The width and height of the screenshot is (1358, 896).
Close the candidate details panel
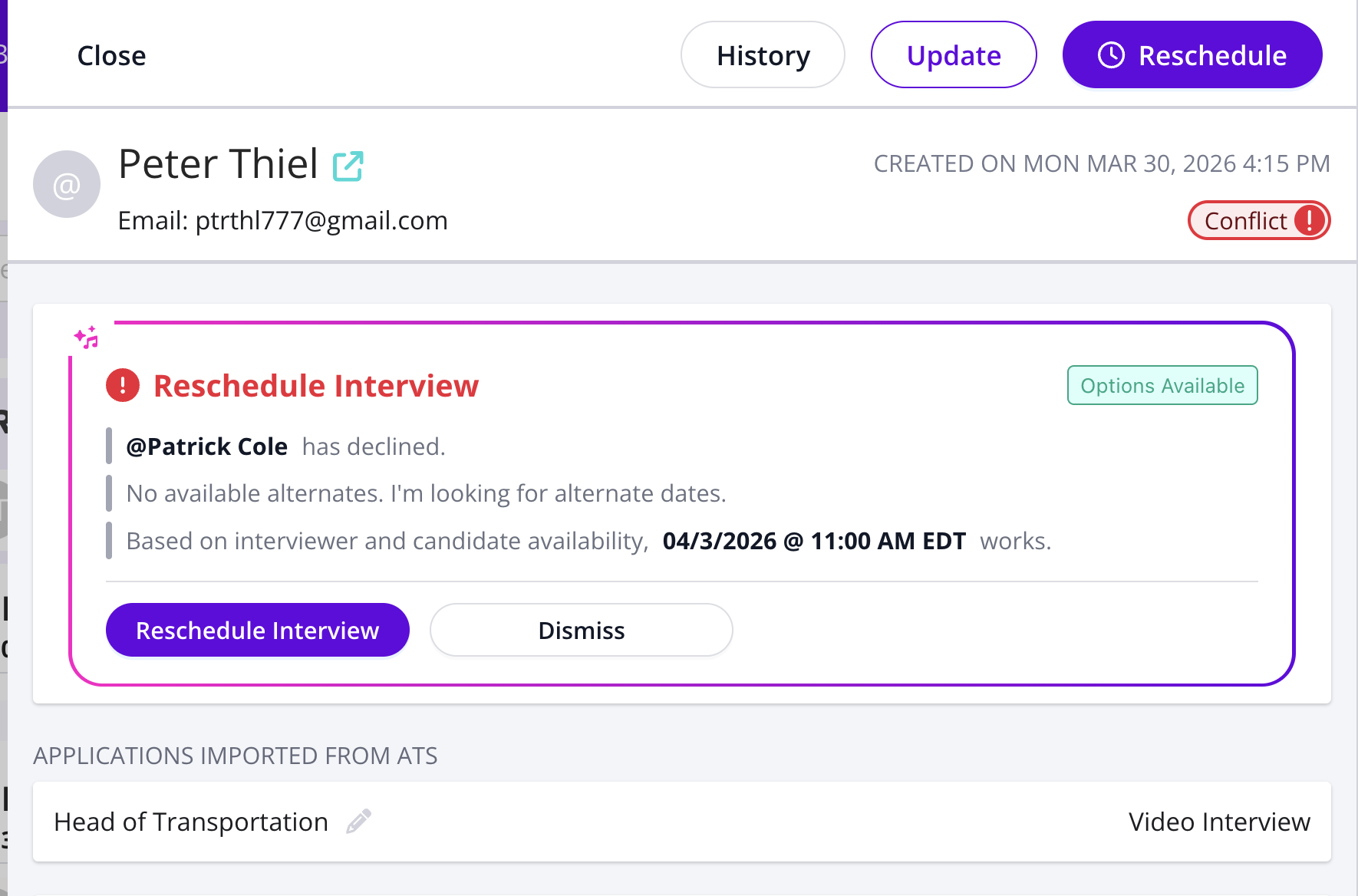(111, 55)
